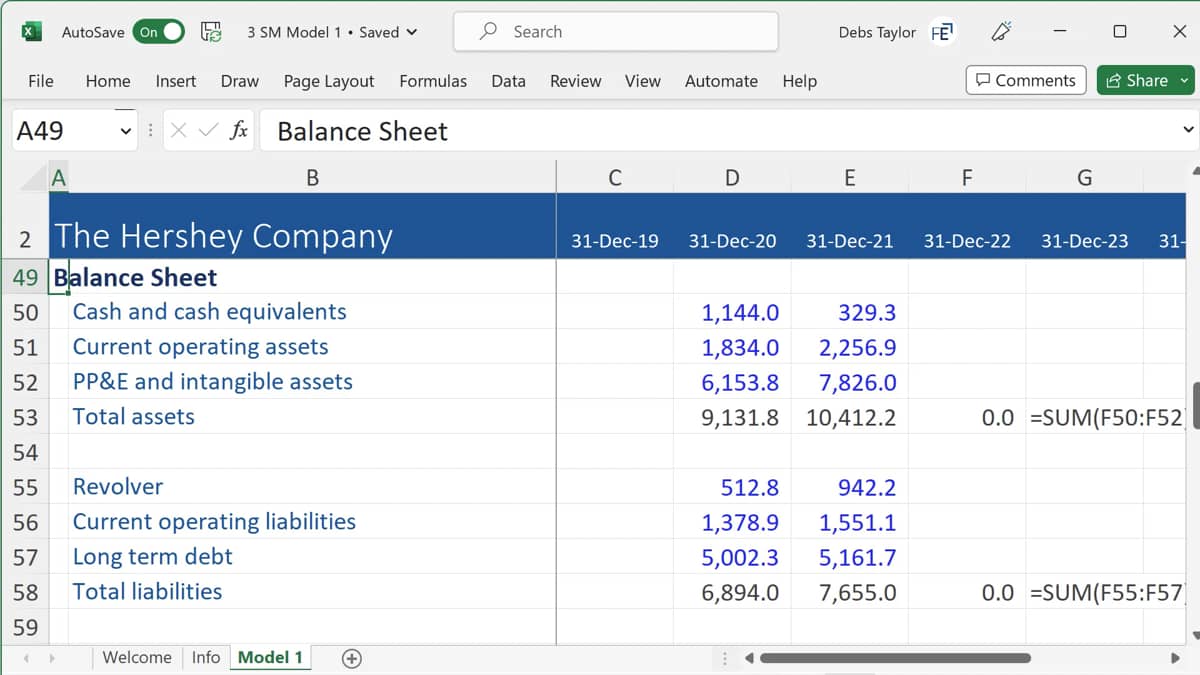Click Cash and cash equivalents label
The width and height of the screenshot is (1200, 675).
(210, 312)
